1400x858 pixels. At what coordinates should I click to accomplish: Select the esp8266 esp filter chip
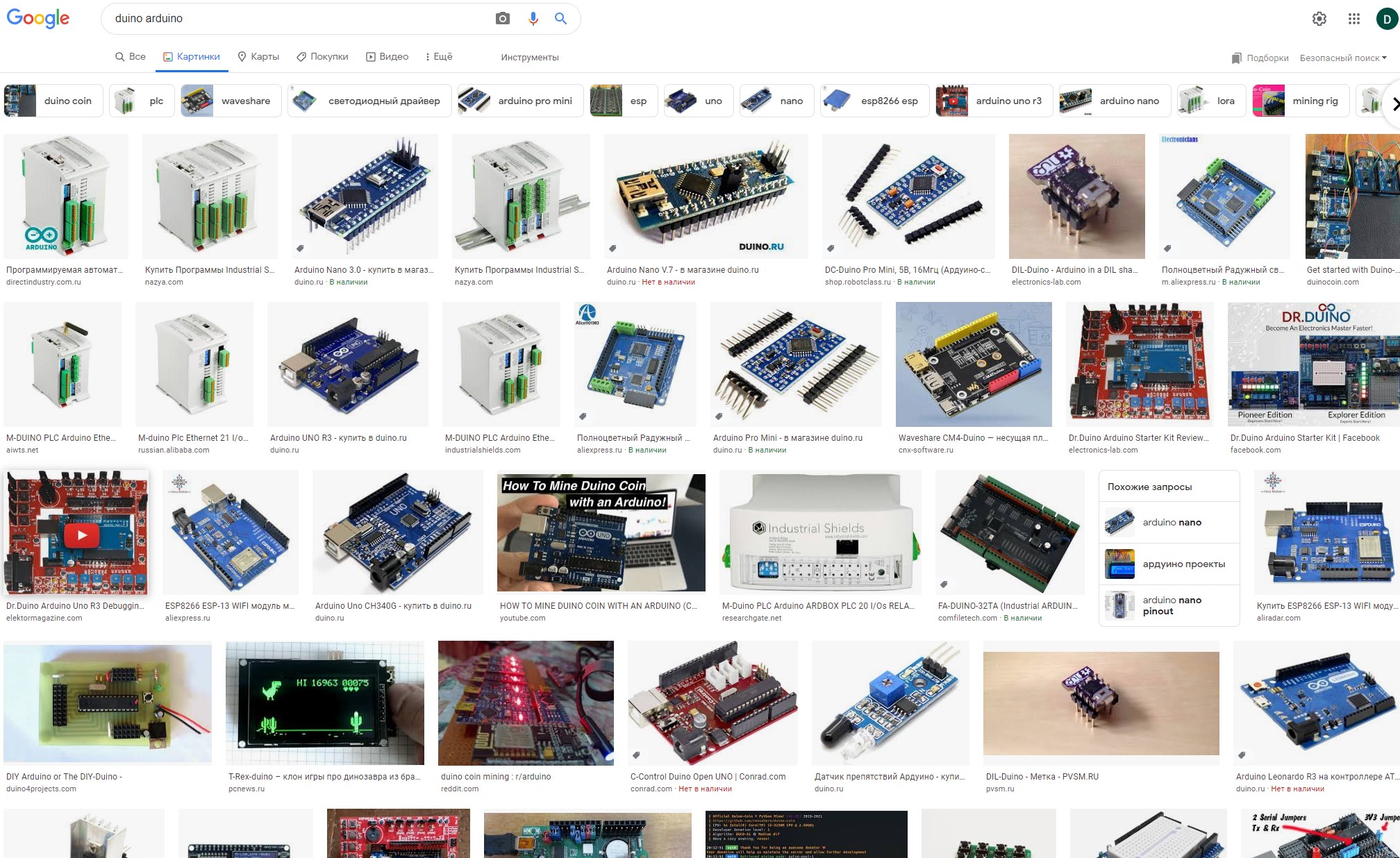875,101
